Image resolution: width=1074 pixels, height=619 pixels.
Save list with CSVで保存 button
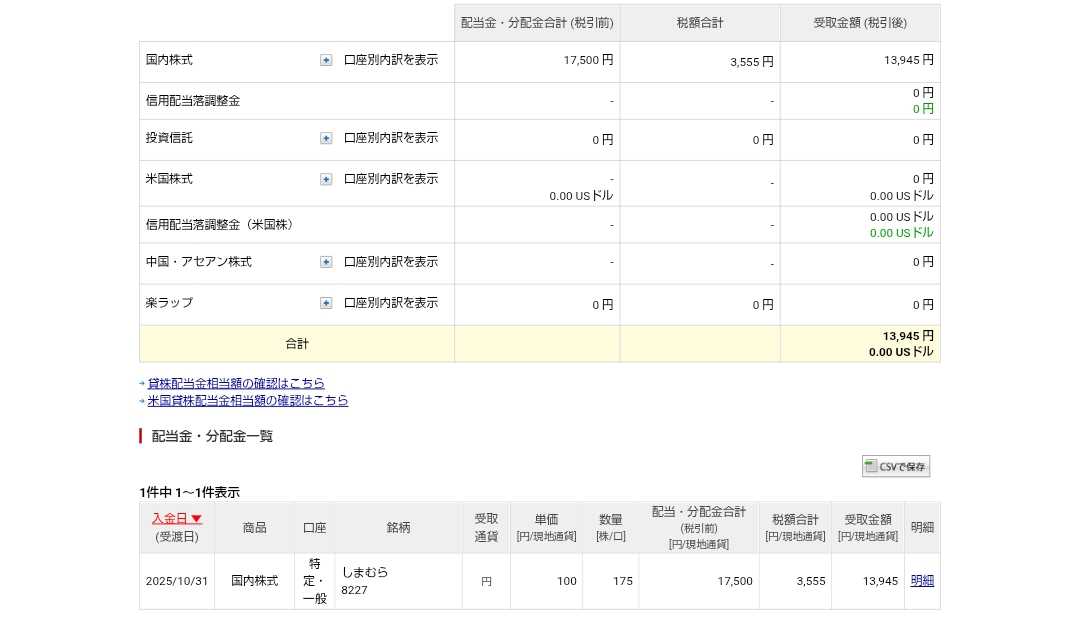click(895, 466)
